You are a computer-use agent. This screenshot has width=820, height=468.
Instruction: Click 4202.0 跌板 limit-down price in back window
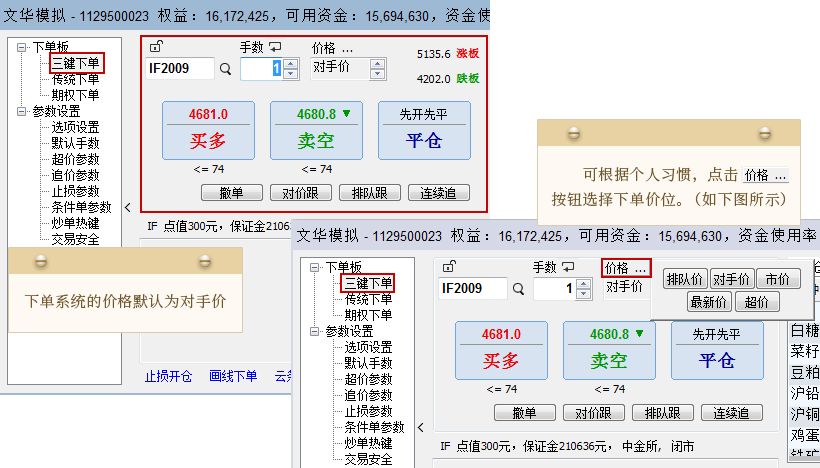click(x=448, y=79)
